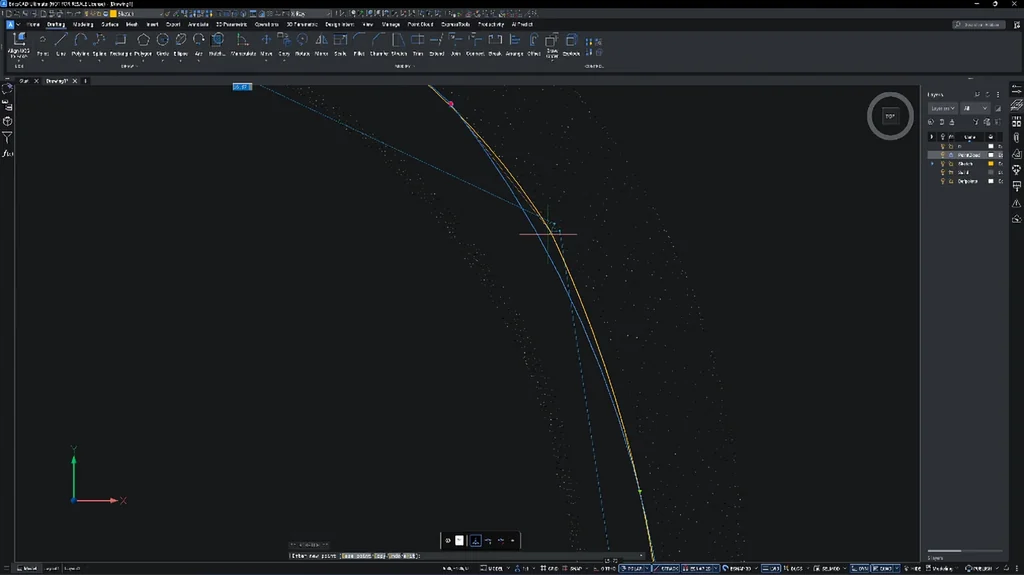Activate the Break tool

495,44
